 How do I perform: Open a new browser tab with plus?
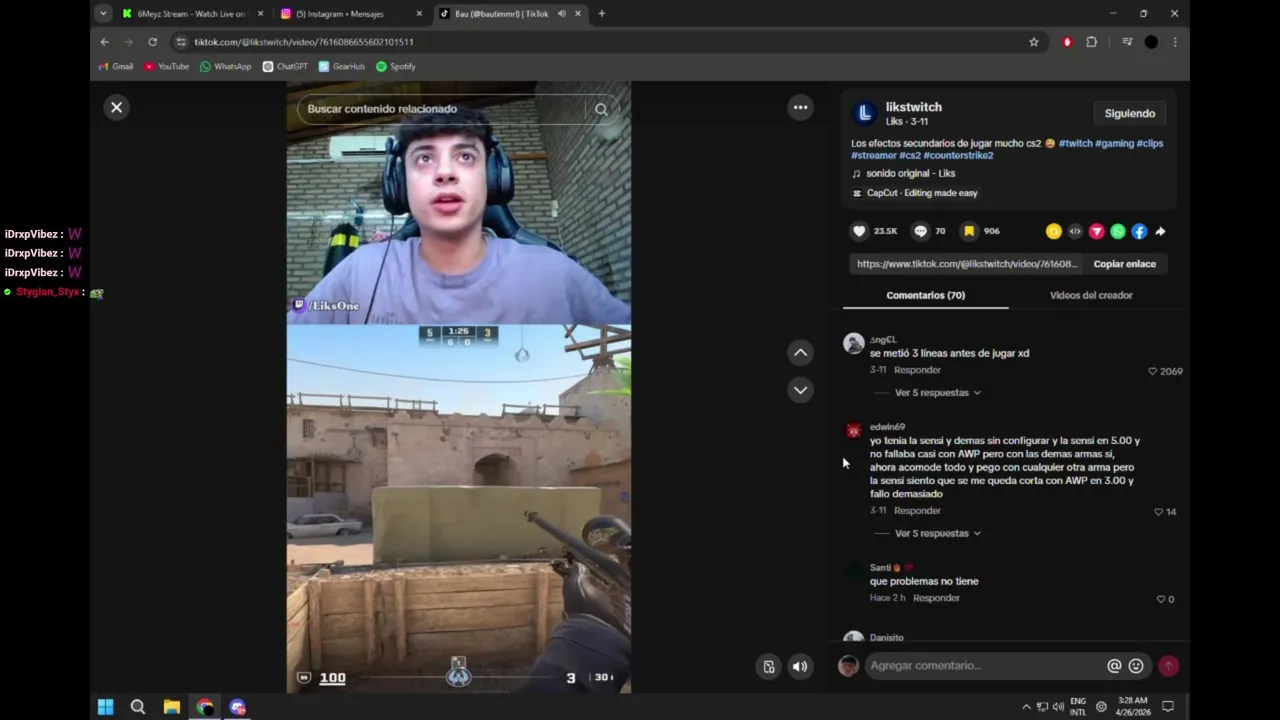(601, 14)
